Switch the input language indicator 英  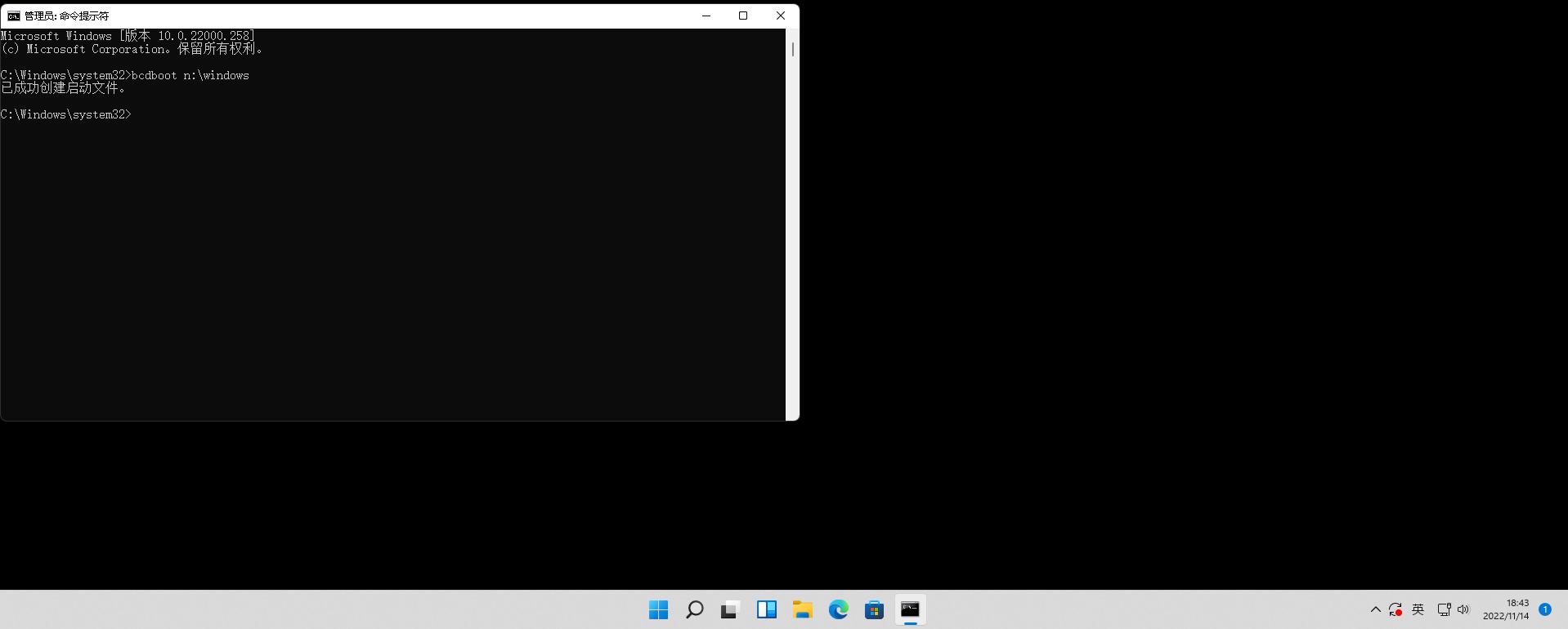tap(1418, 609)
